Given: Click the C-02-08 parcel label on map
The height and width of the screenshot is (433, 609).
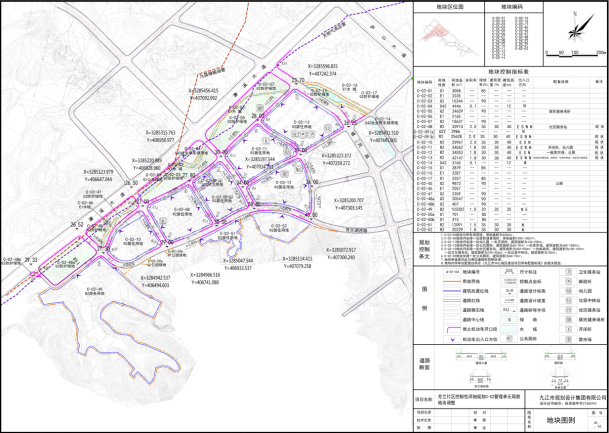Looking at the screenshot, I should pos(182,210).
